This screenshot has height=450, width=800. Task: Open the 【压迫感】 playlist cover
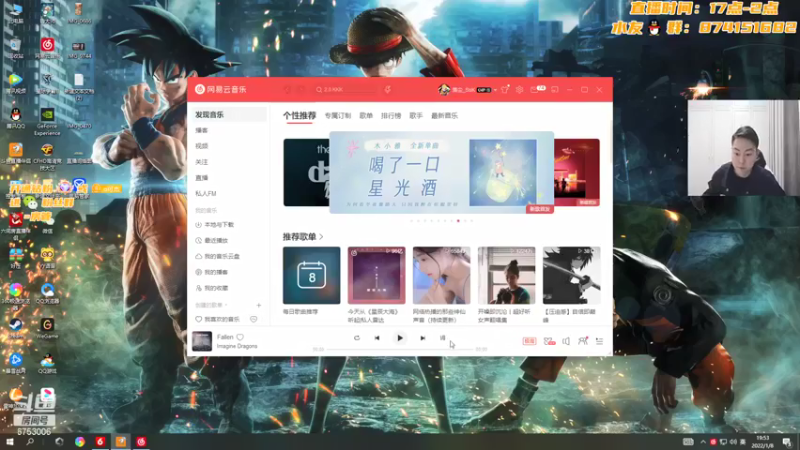571,276
